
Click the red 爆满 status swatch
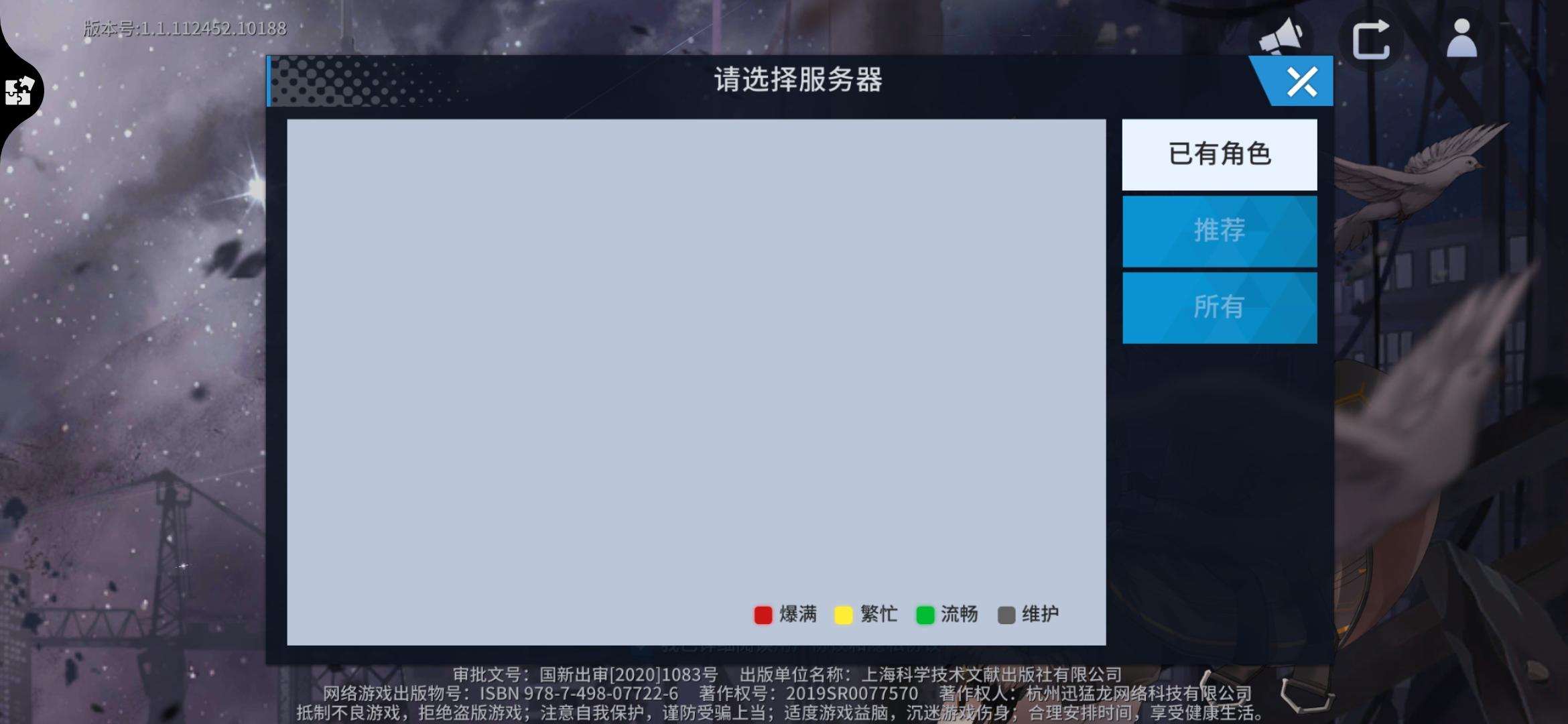[763, 615]
